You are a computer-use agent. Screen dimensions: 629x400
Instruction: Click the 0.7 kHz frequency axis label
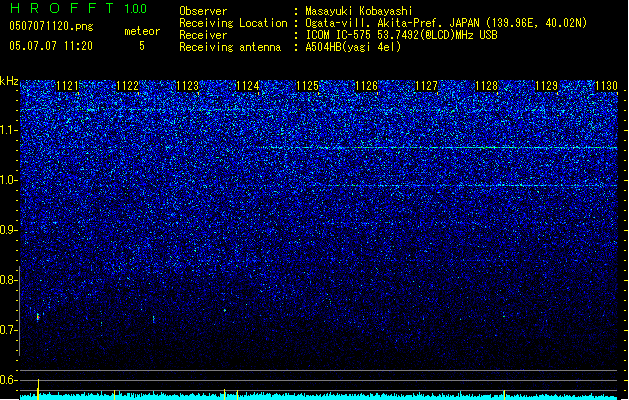pos(9,330)
